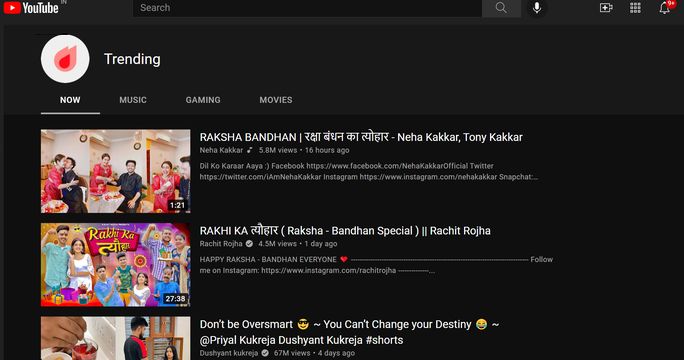Click the '4.5M views' text
This screenshot has width=684, height=360.
277,243
